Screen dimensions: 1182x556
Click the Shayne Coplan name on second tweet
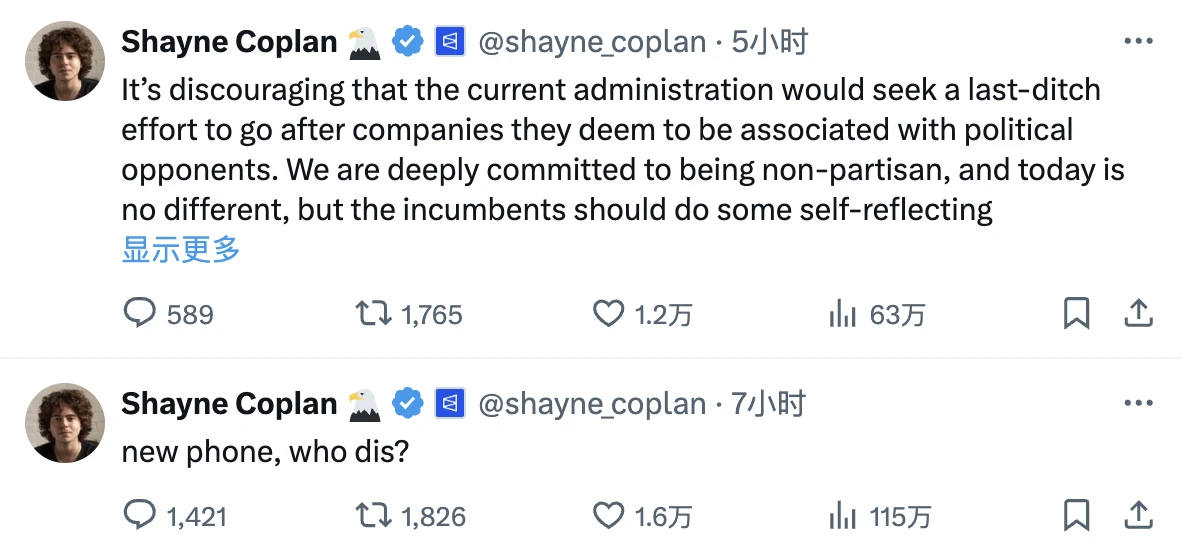coord(229,404)
